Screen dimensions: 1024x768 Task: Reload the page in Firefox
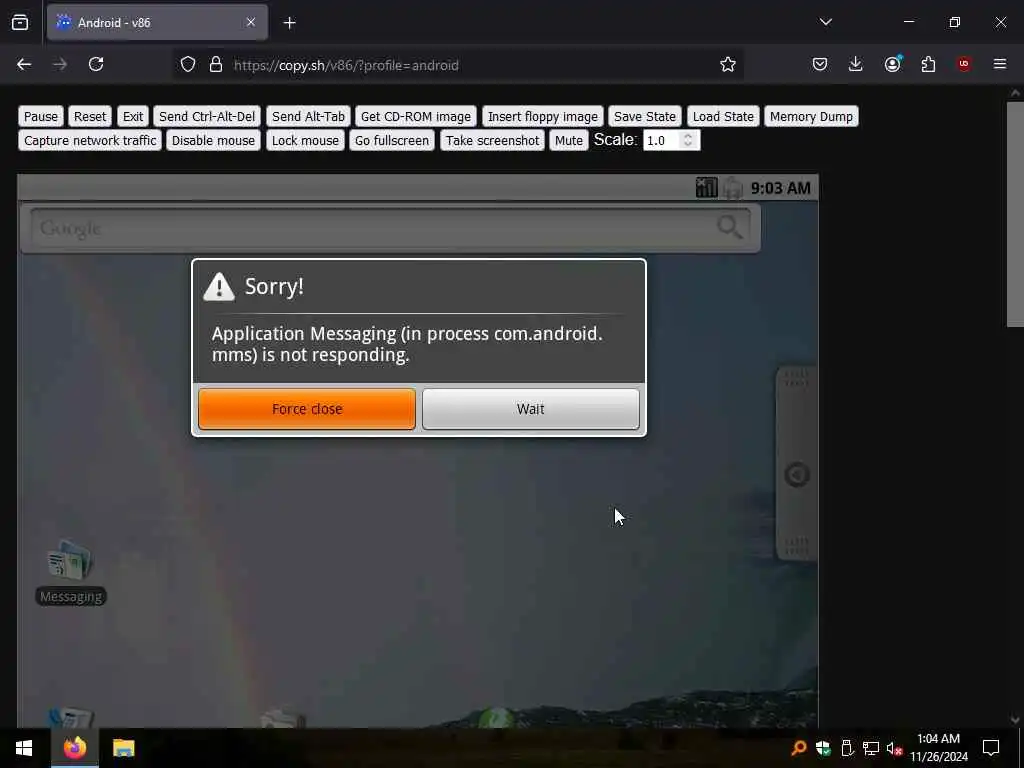point(96,64)
